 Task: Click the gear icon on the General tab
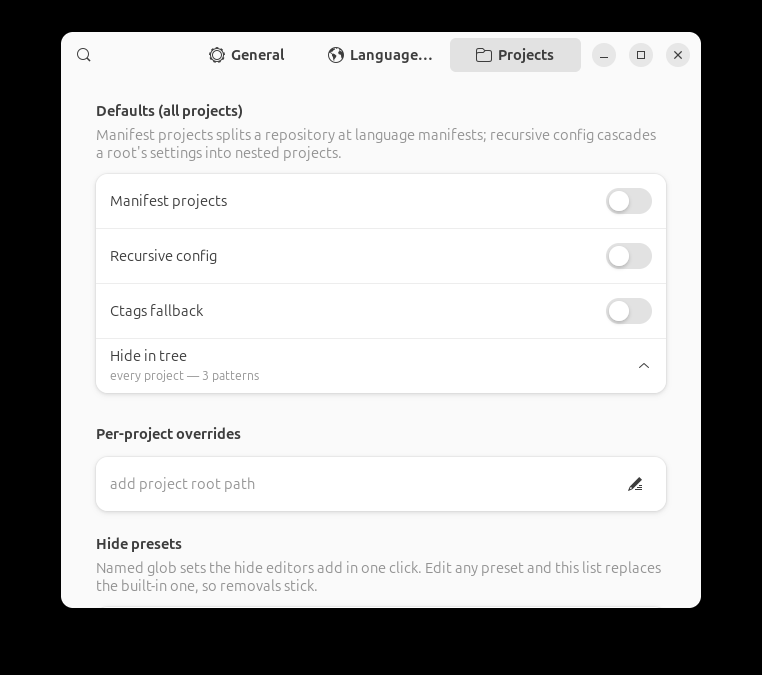click(217, 55)
